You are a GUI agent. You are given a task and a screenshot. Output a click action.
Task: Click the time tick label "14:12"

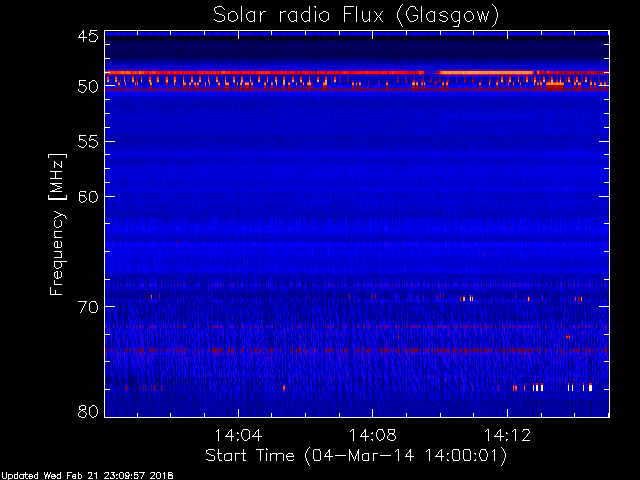coord(507,435)
